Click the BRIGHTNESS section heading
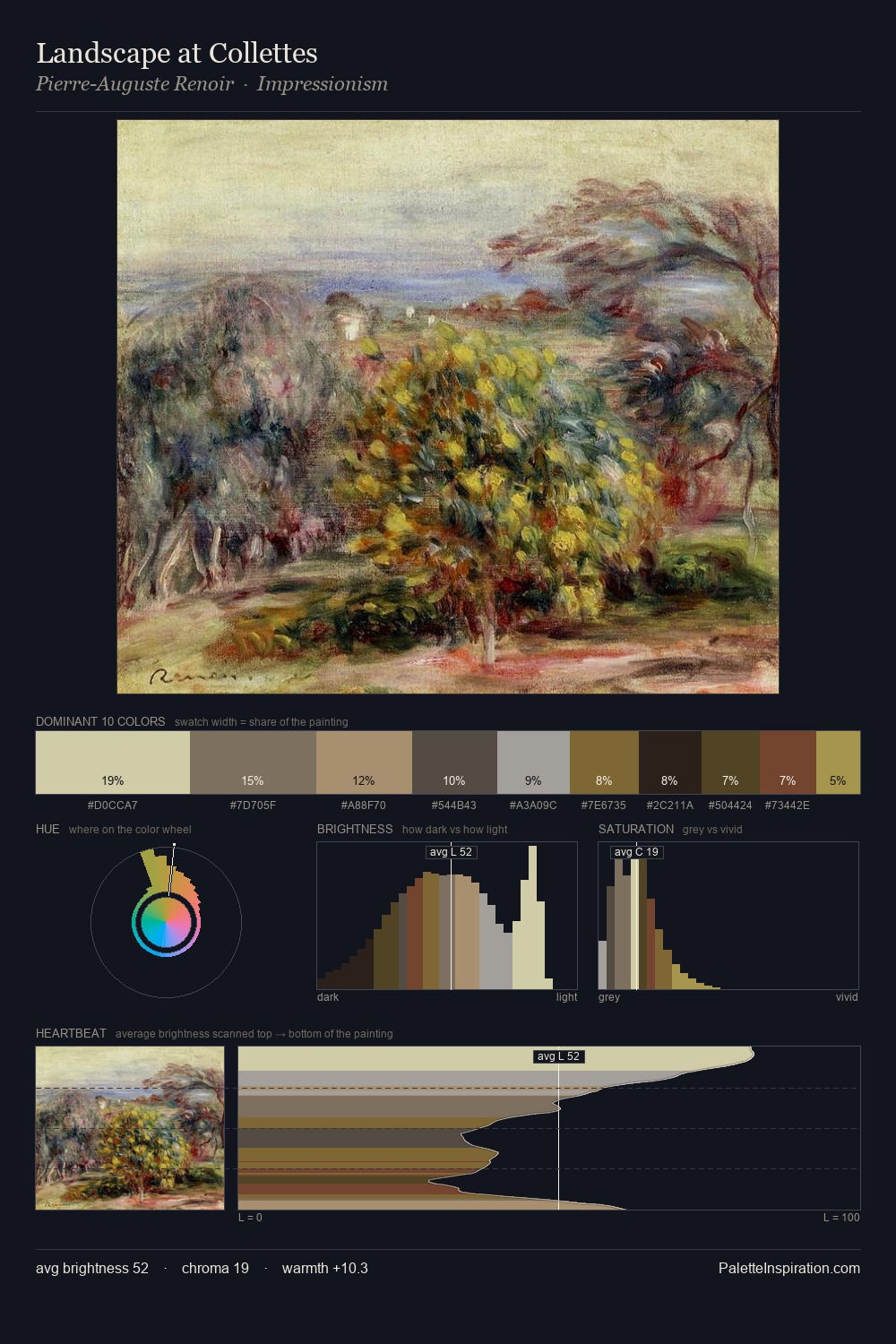 (355, 829)
